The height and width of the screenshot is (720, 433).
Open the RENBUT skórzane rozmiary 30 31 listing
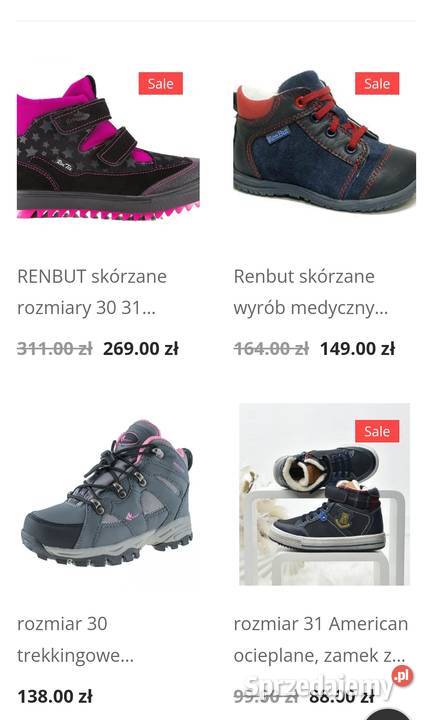pyautogui.click(x=92, y=292)
